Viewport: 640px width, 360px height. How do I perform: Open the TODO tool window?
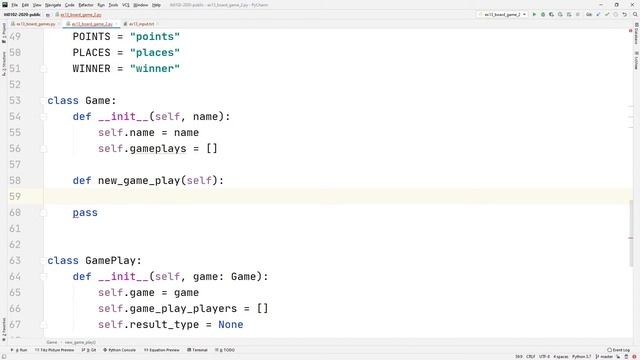pyautogui.click(x=225, y=350)
